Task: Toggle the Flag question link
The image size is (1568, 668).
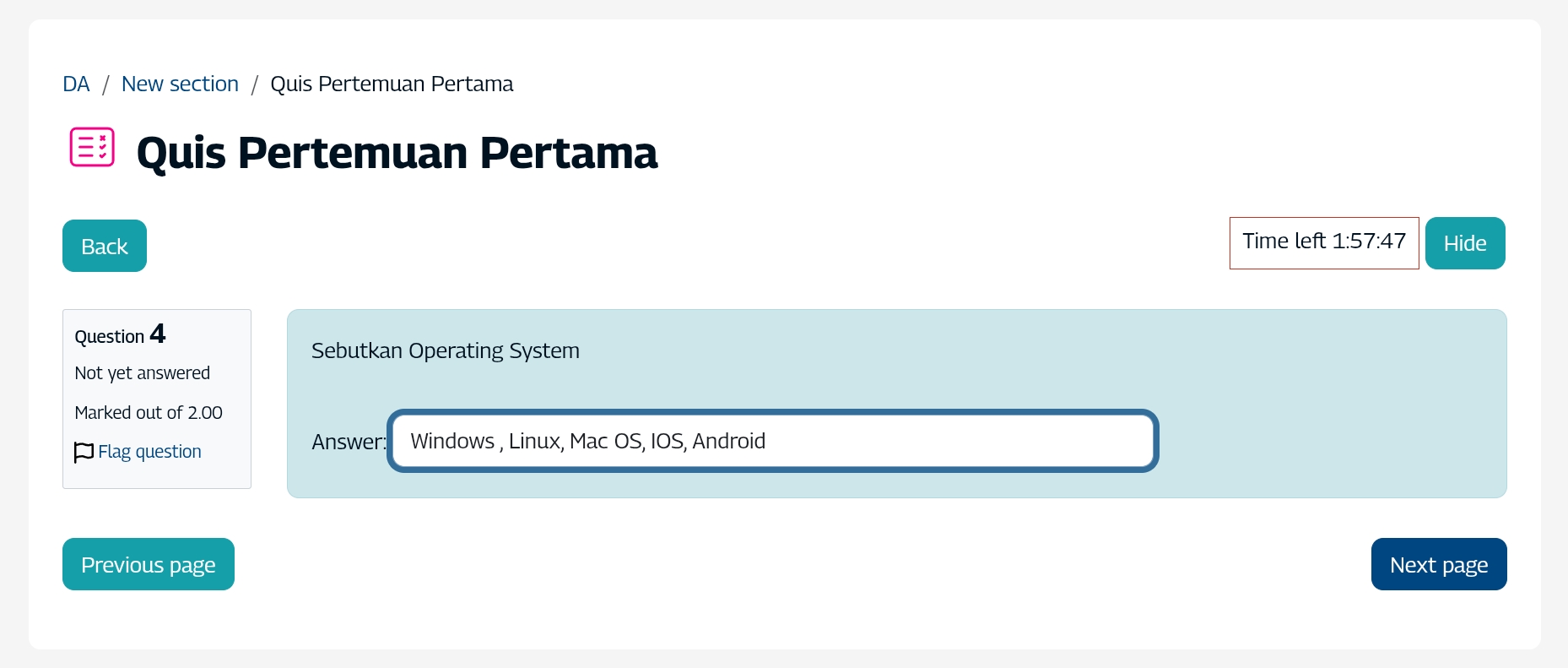Action: pos(149,452)
